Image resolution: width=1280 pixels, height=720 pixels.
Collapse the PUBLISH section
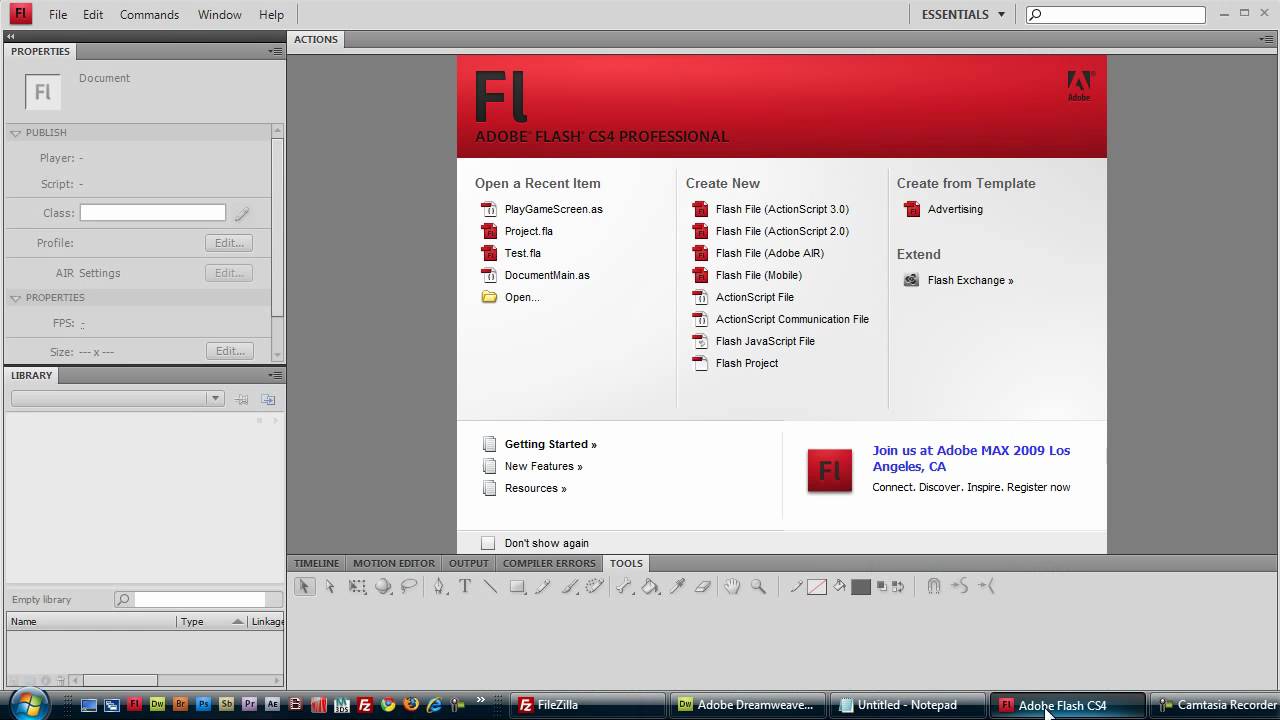point(15,133)
